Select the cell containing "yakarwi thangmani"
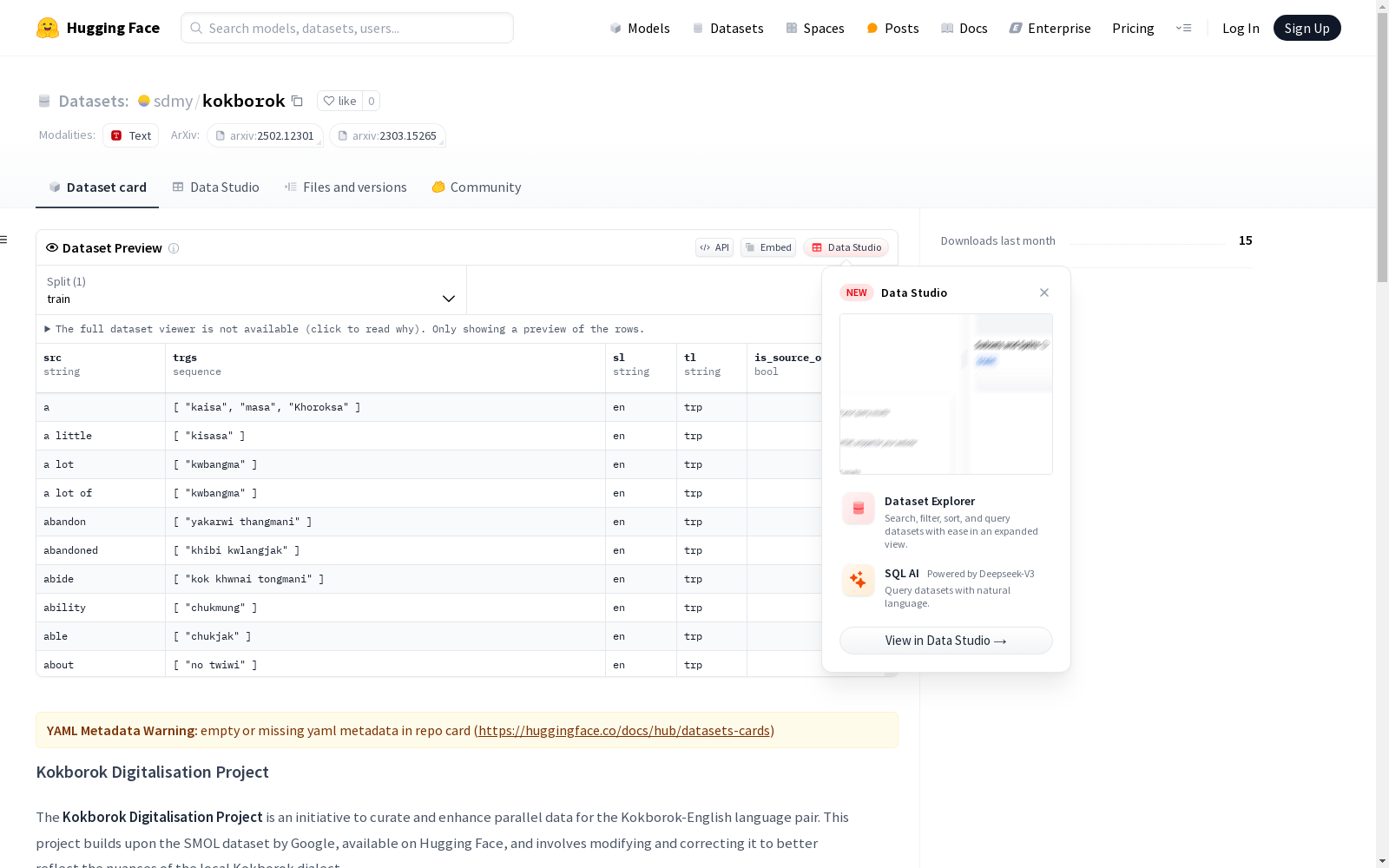The height and width of the screenshot is (868, 1389). [x=385, y=522]
